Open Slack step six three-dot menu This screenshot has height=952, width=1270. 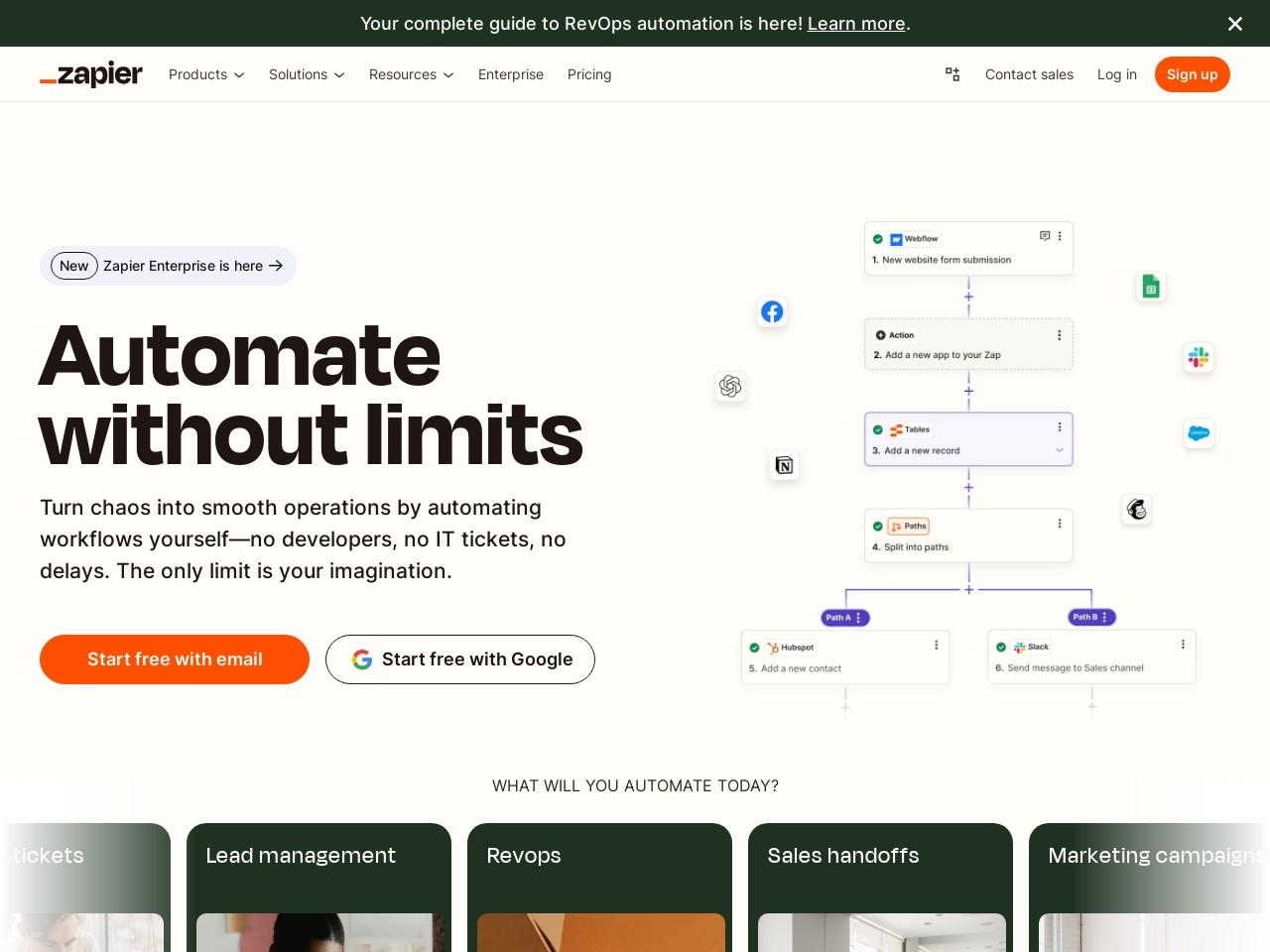point(1183,645)
